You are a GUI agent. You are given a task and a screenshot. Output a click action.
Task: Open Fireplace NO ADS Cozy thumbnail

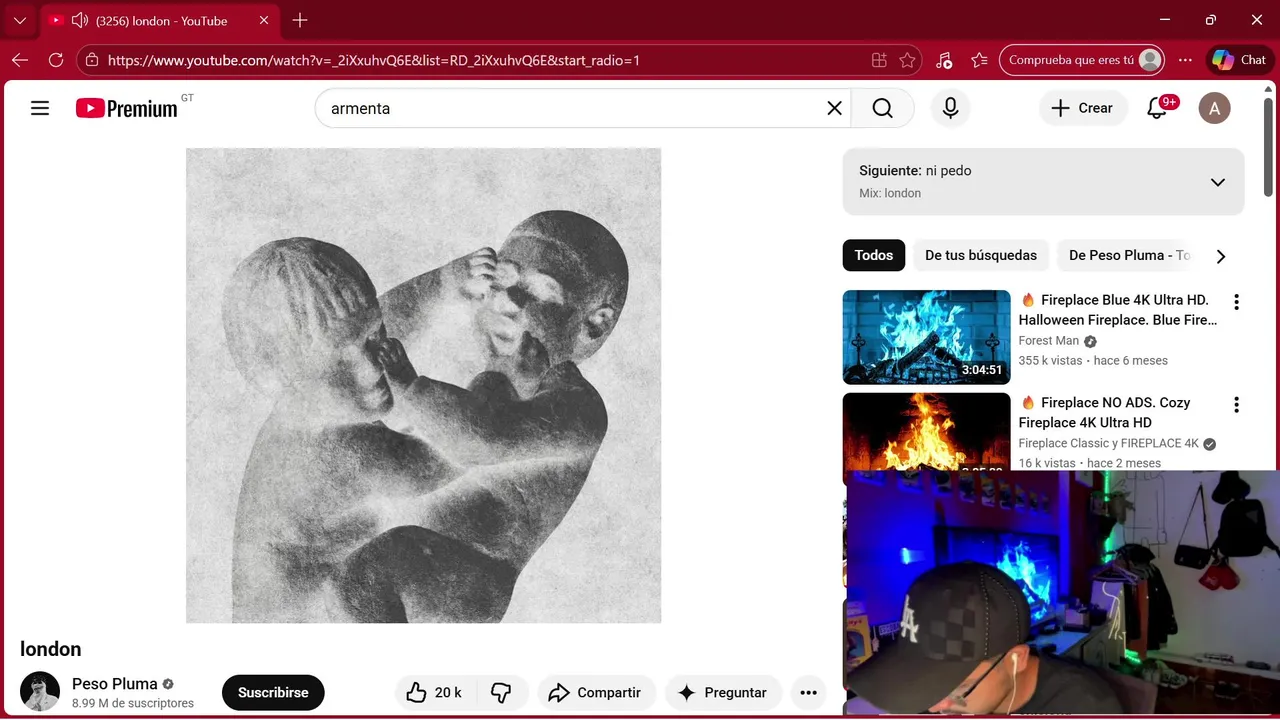(x=926, y=431)
